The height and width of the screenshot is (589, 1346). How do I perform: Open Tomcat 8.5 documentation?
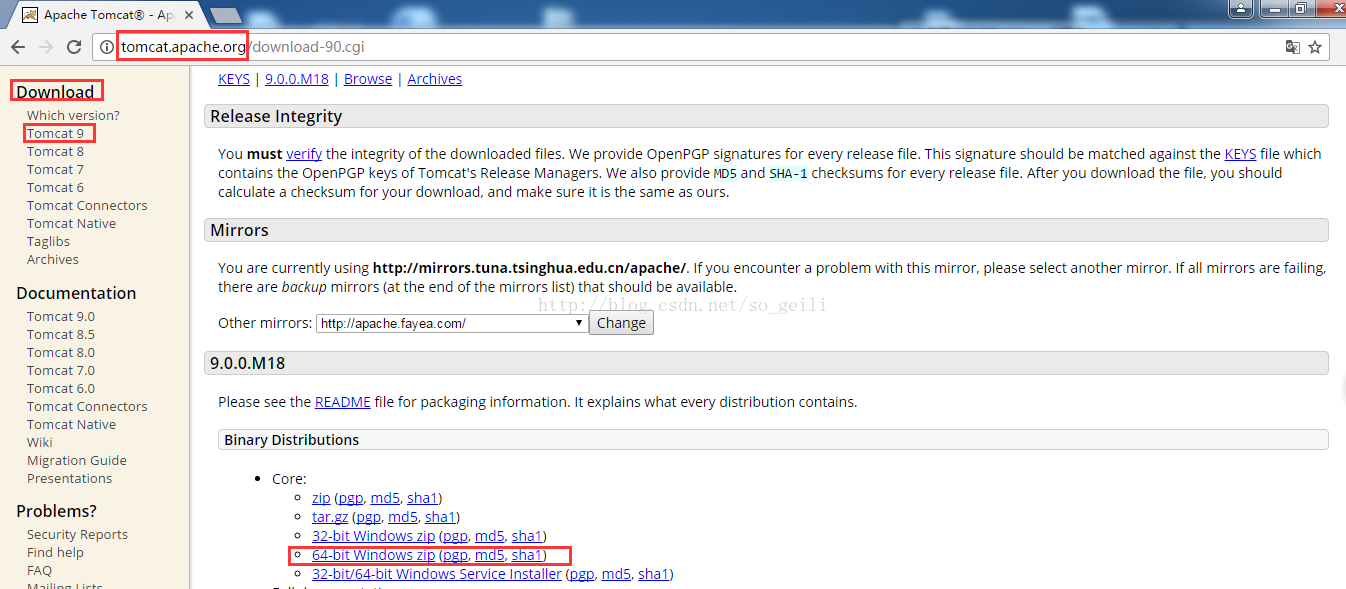point(61,335)
